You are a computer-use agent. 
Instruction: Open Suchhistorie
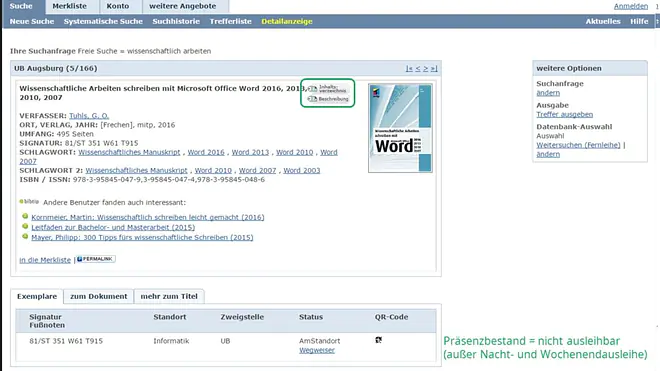[x=176, y=21]
